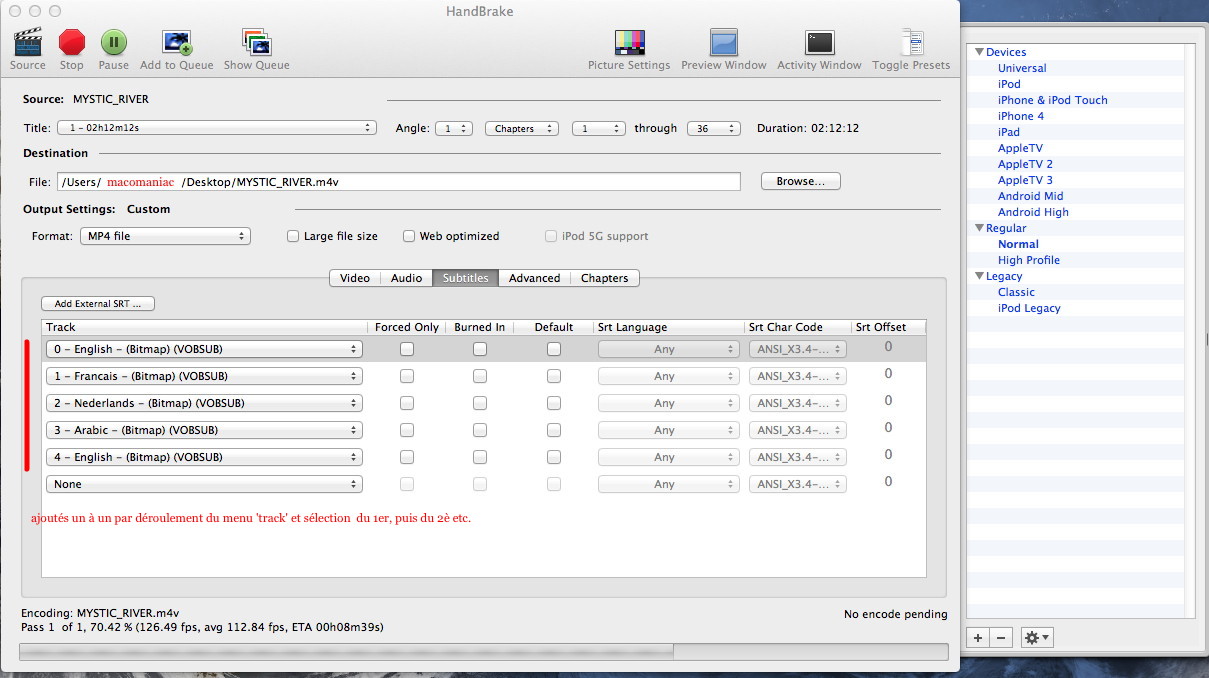
Task: Check Burned In for track 0 English
Action: pos(480,349)
